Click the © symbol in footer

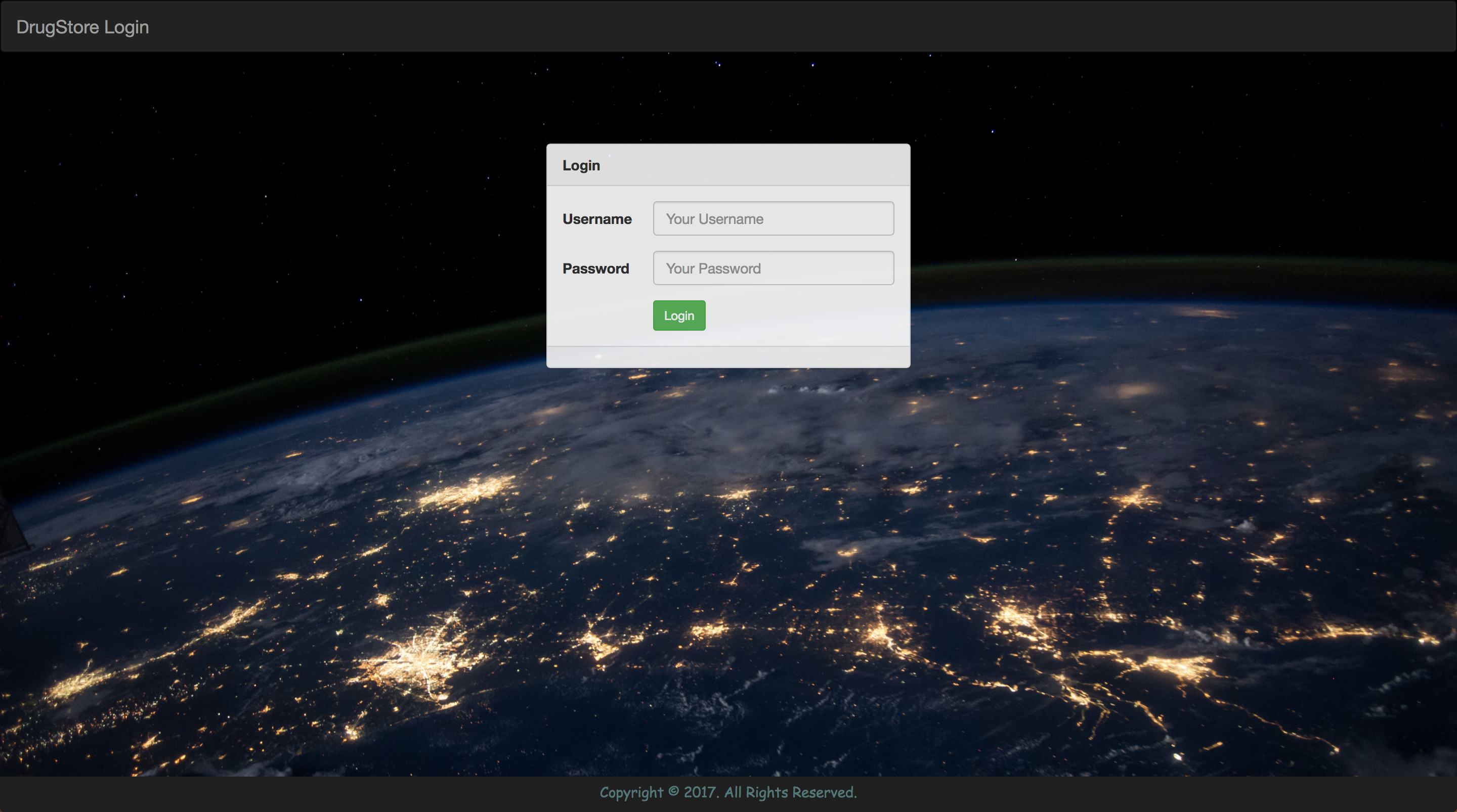point(673,792)
